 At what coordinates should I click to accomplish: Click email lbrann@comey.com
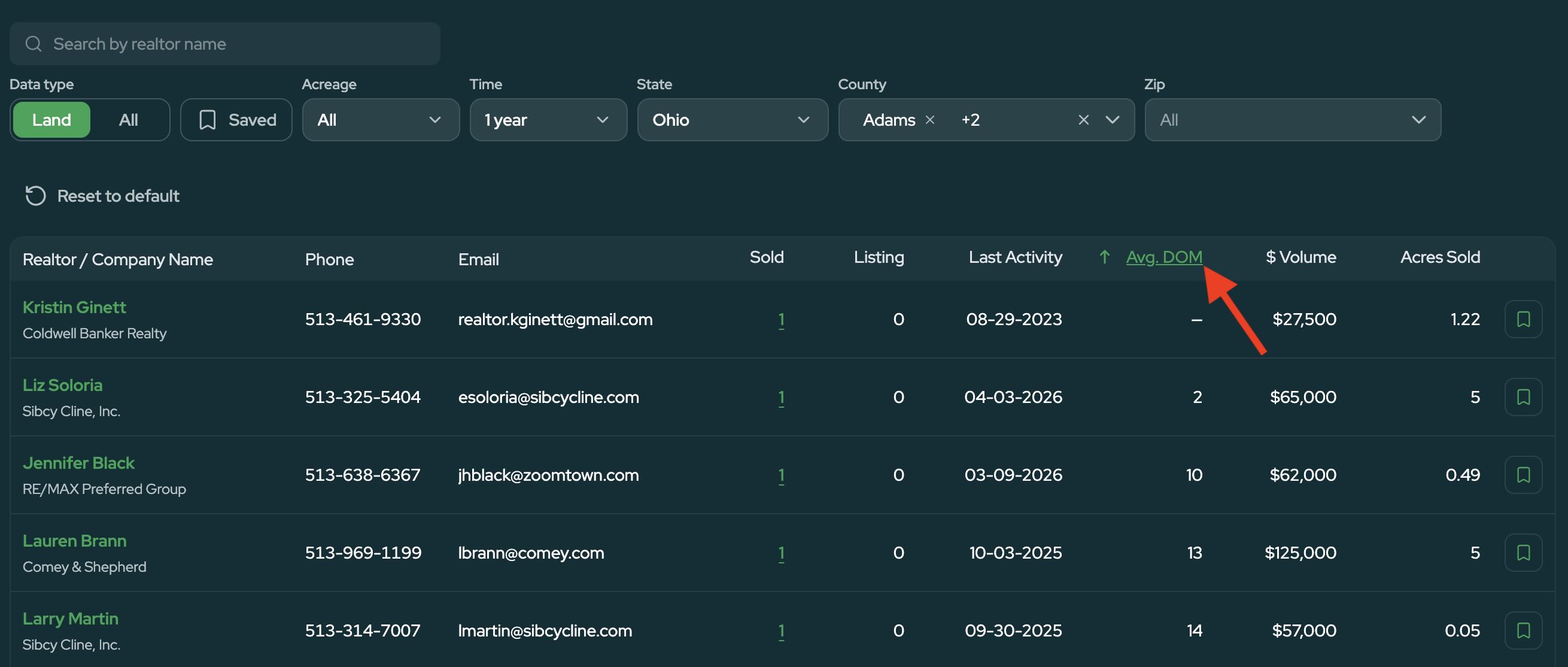coord(531,554)
